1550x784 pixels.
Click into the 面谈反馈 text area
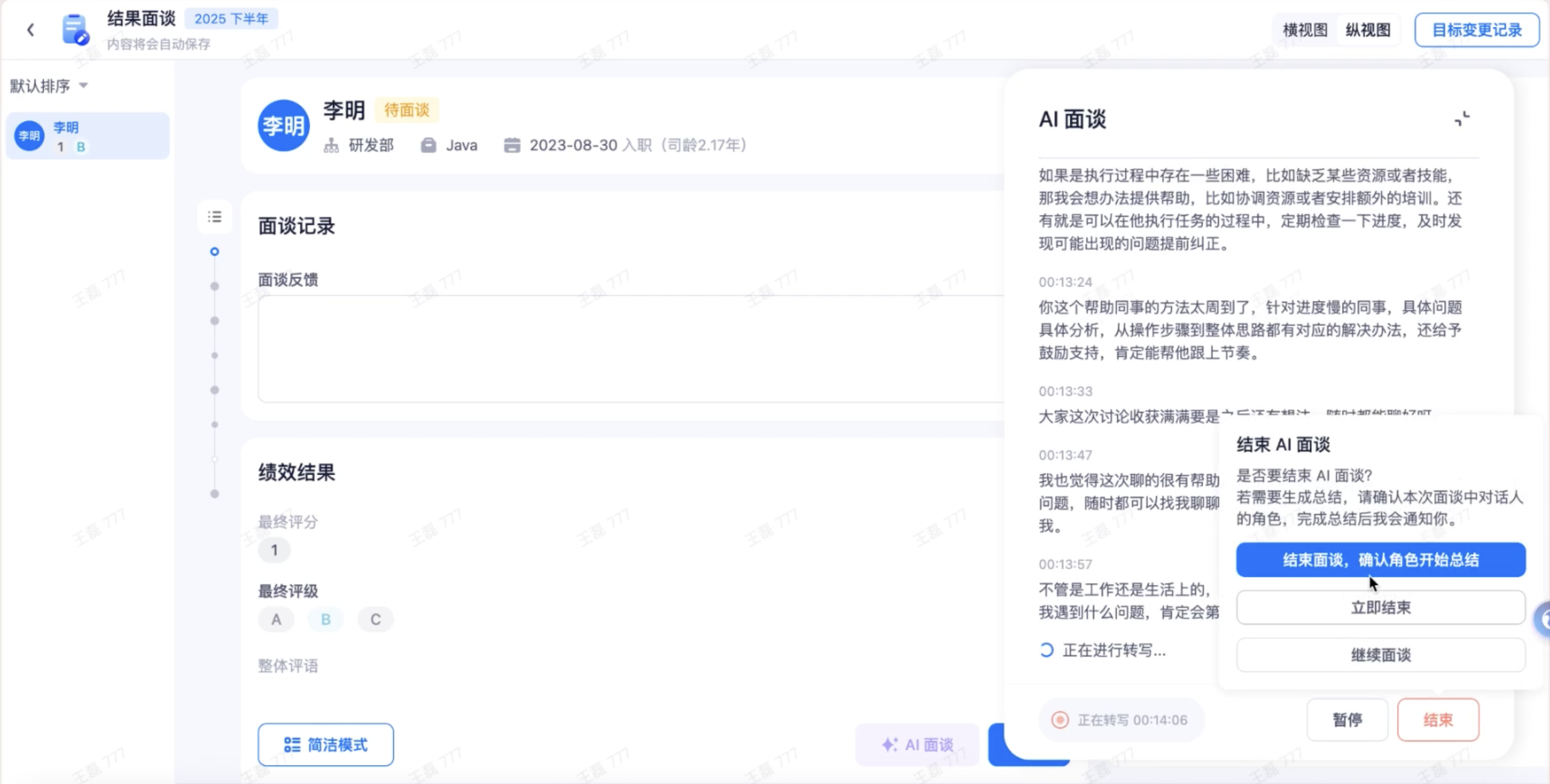pos(627,348)
